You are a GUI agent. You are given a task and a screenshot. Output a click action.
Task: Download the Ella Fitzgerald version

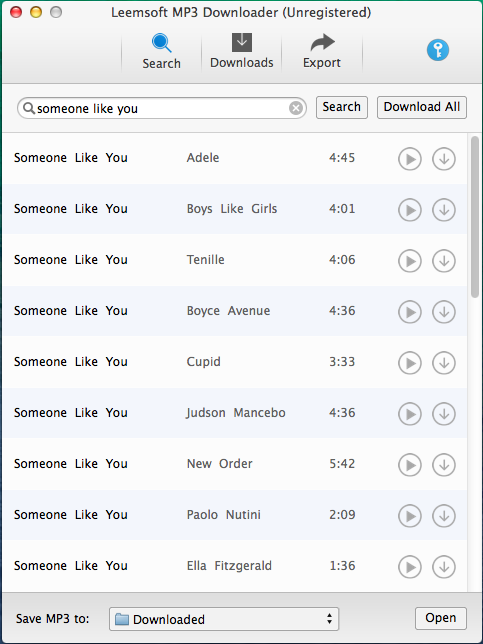point(444,566)
